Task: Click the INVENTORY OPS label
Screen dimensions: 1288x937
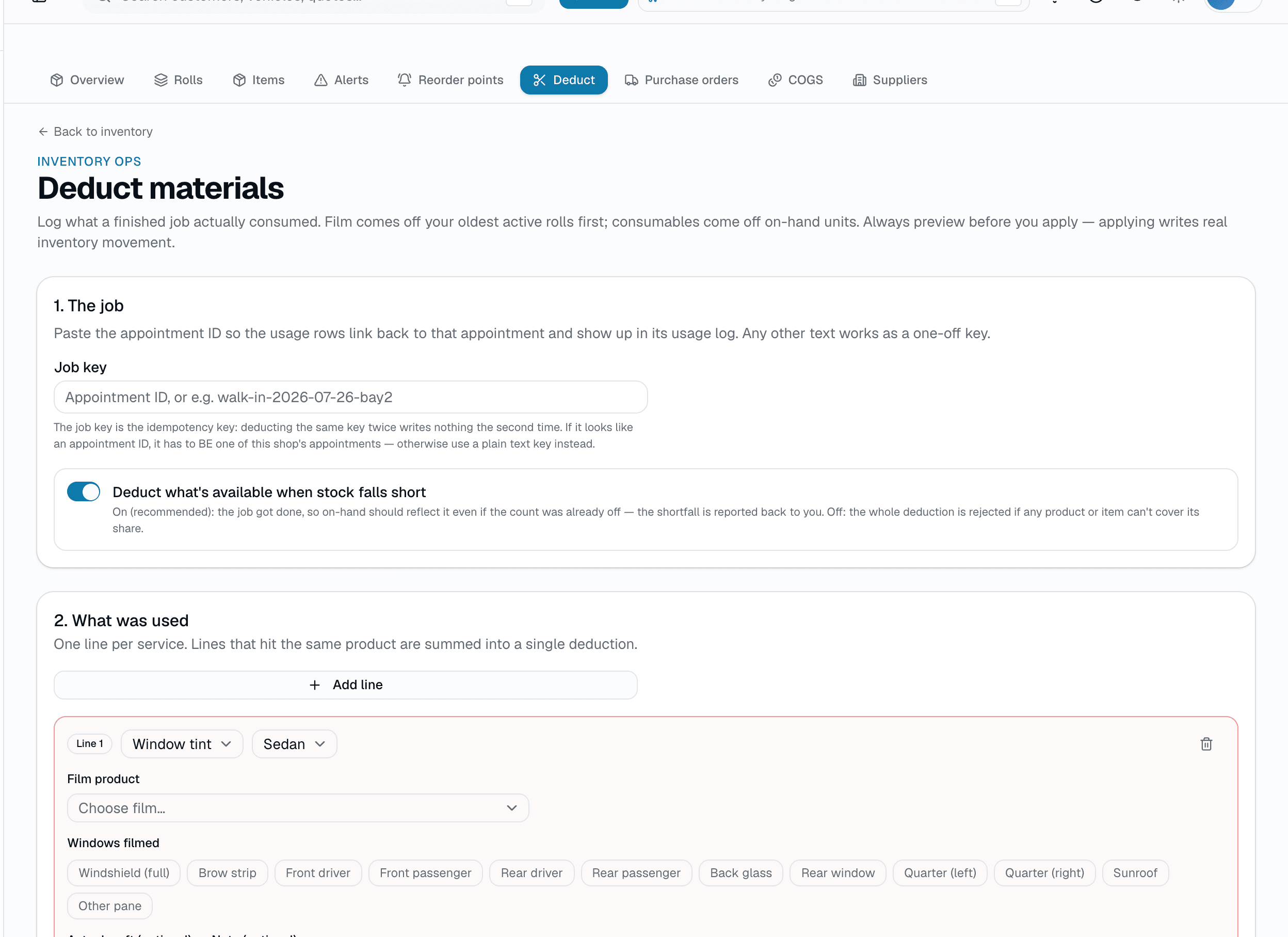Action: (89, 162)
